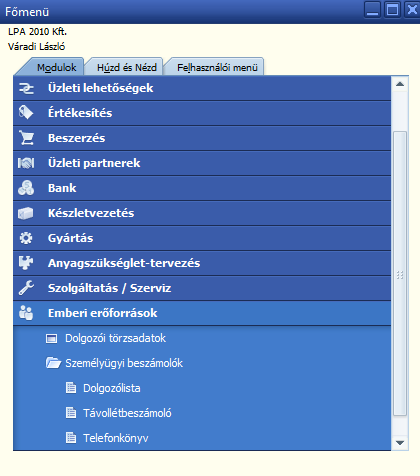Open the Üzleti lehetőségek module icon

26,88
